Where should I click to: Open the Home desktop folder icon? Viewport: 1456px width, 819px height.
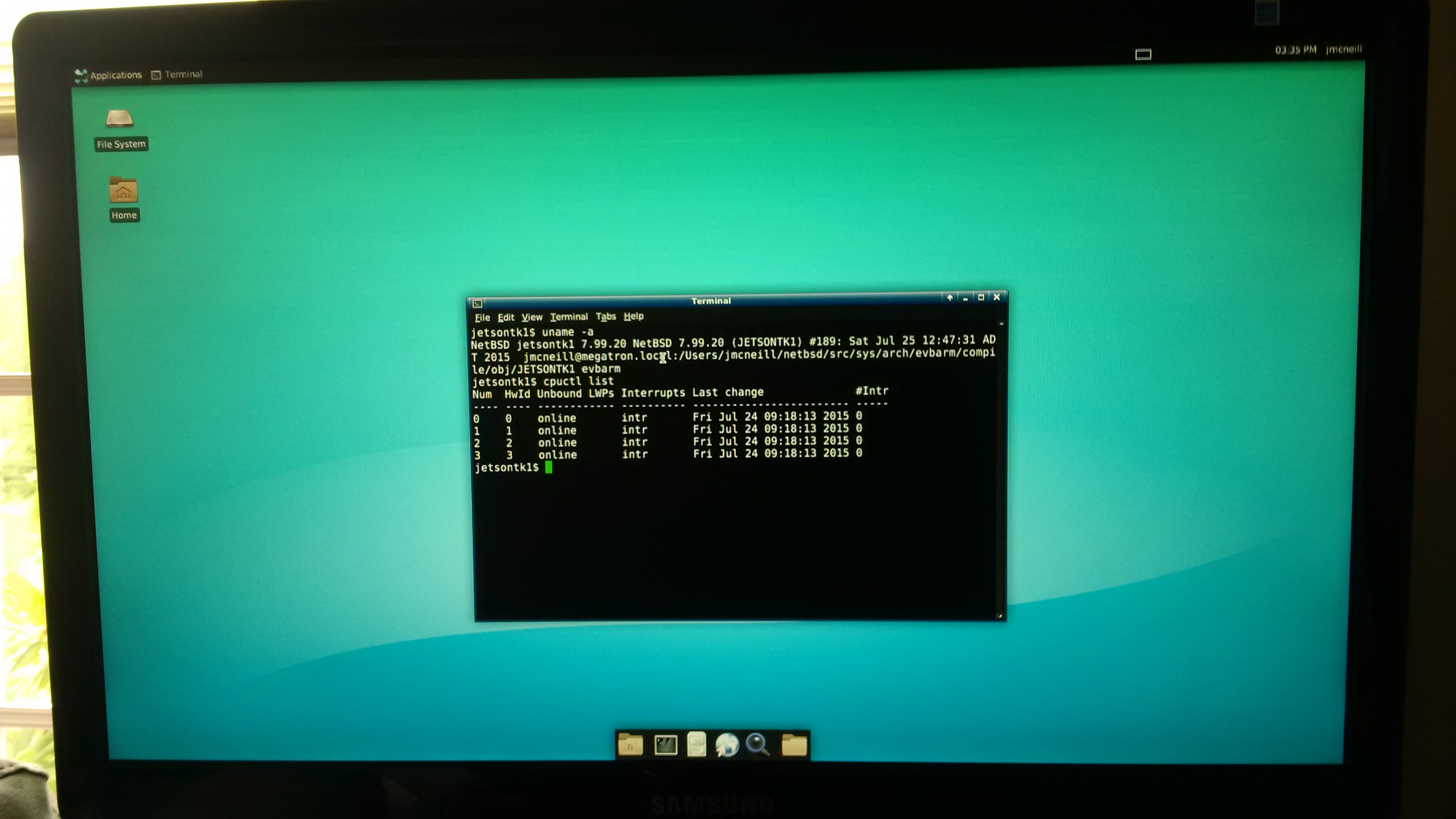[x=123, y=191]
